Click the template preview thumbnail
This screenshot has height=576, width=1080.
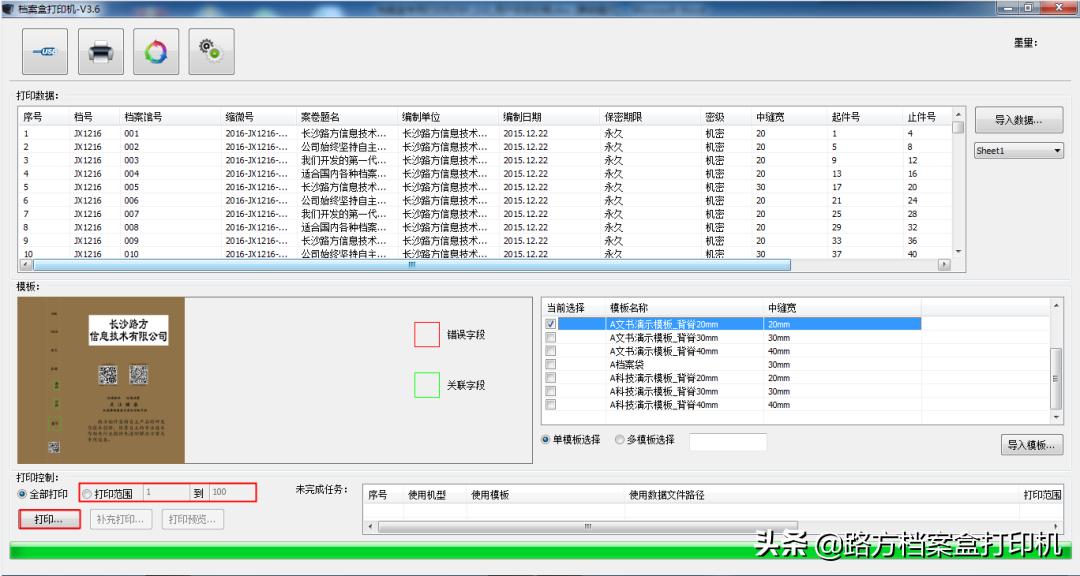click(x=101, y=380)
